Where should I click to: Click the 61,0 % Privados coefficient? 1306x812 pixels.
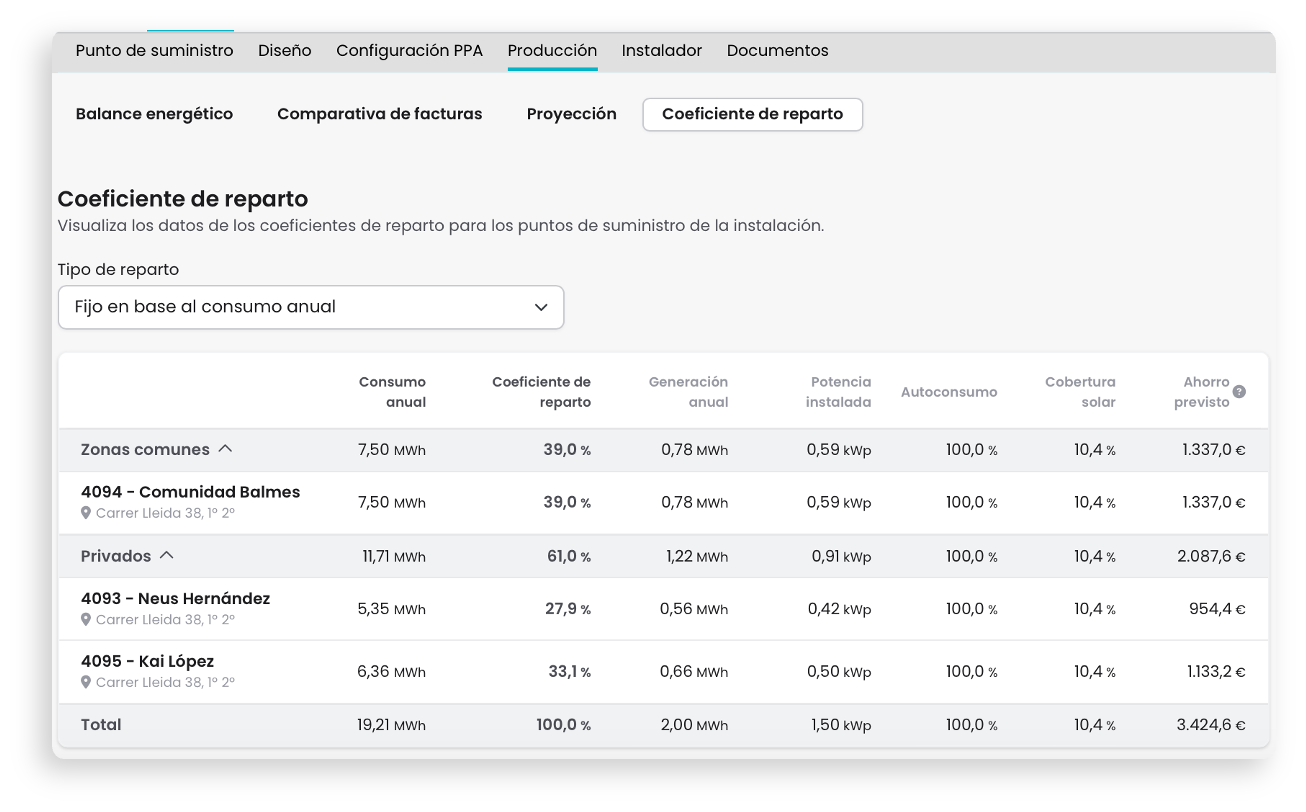pos(568,556)
